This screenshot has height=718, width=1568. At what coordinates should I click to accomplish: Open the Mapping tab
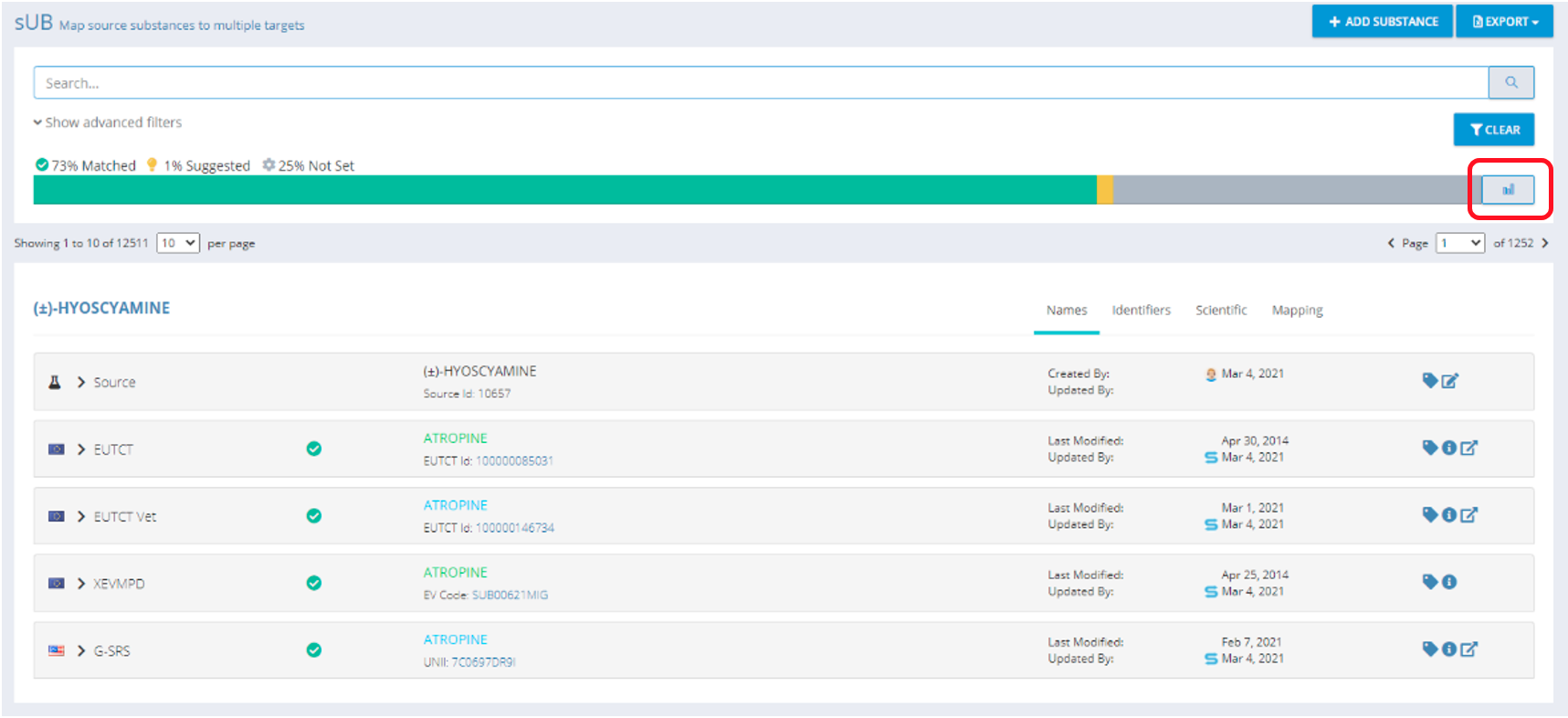[x=1297, y=311]
